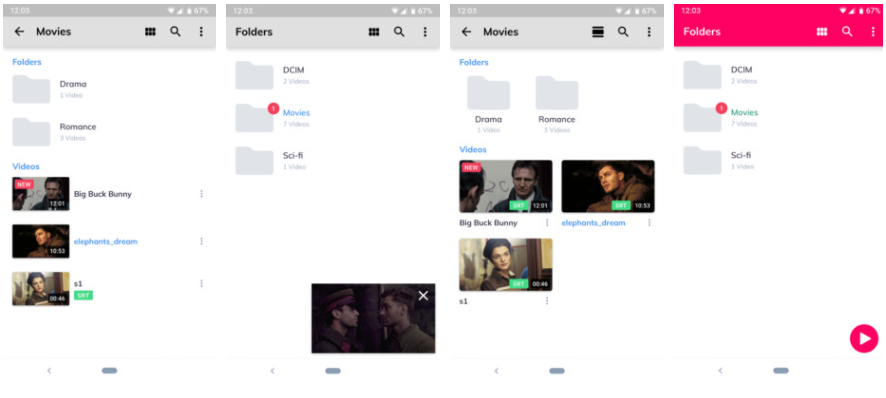This screenshot has width=886, height=398.
Task: Open the Drama folder in list view
Action: pos(50,89)
